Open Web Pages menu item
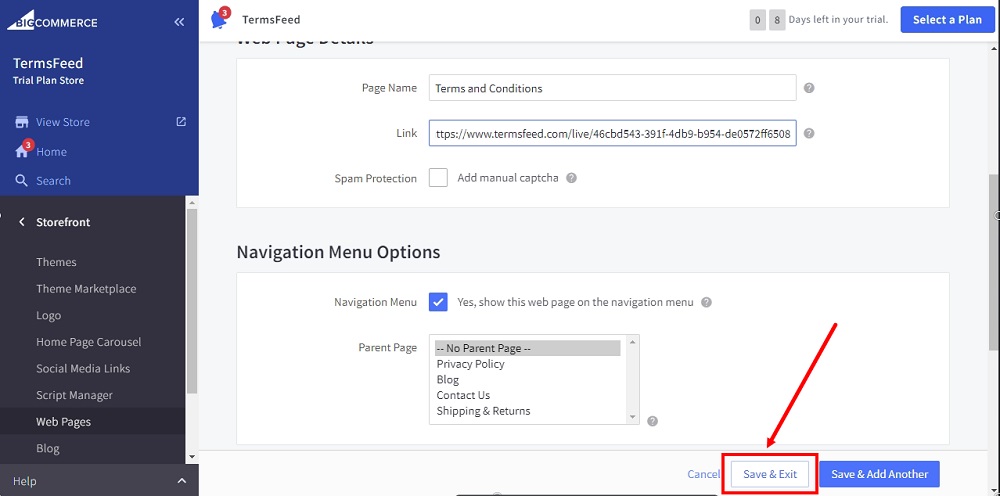This screenshot has width=1000, height=496. tap(63, 421)
